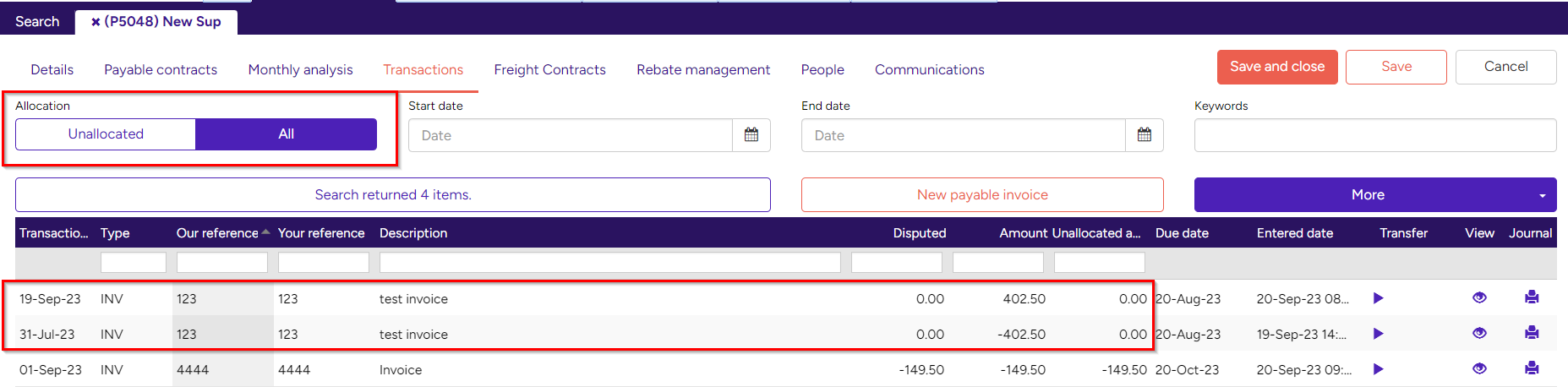Transfer the 01-Sep-23 invoice 4444
This screenshot has width=1568, height=387.
[1379, 369]
